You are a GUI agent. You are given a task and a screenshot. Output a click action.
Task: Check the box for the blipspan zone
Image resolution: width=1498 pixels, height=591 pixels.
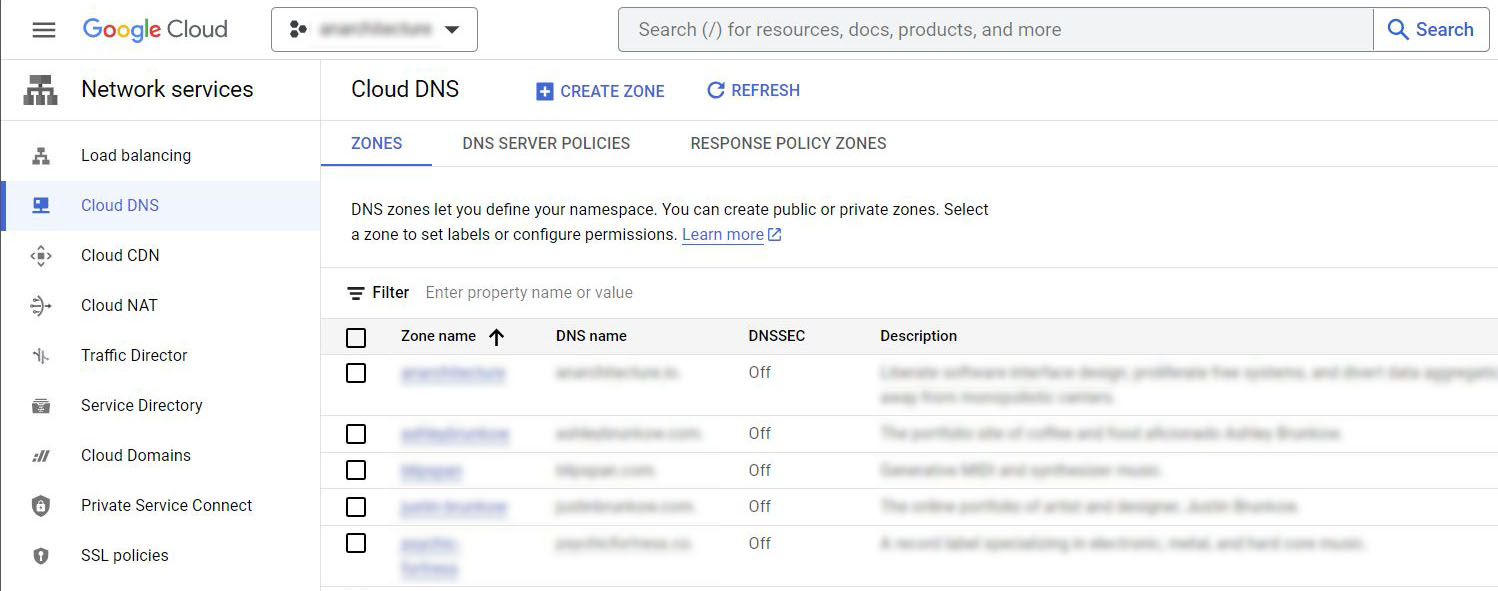tap(356, 470)
